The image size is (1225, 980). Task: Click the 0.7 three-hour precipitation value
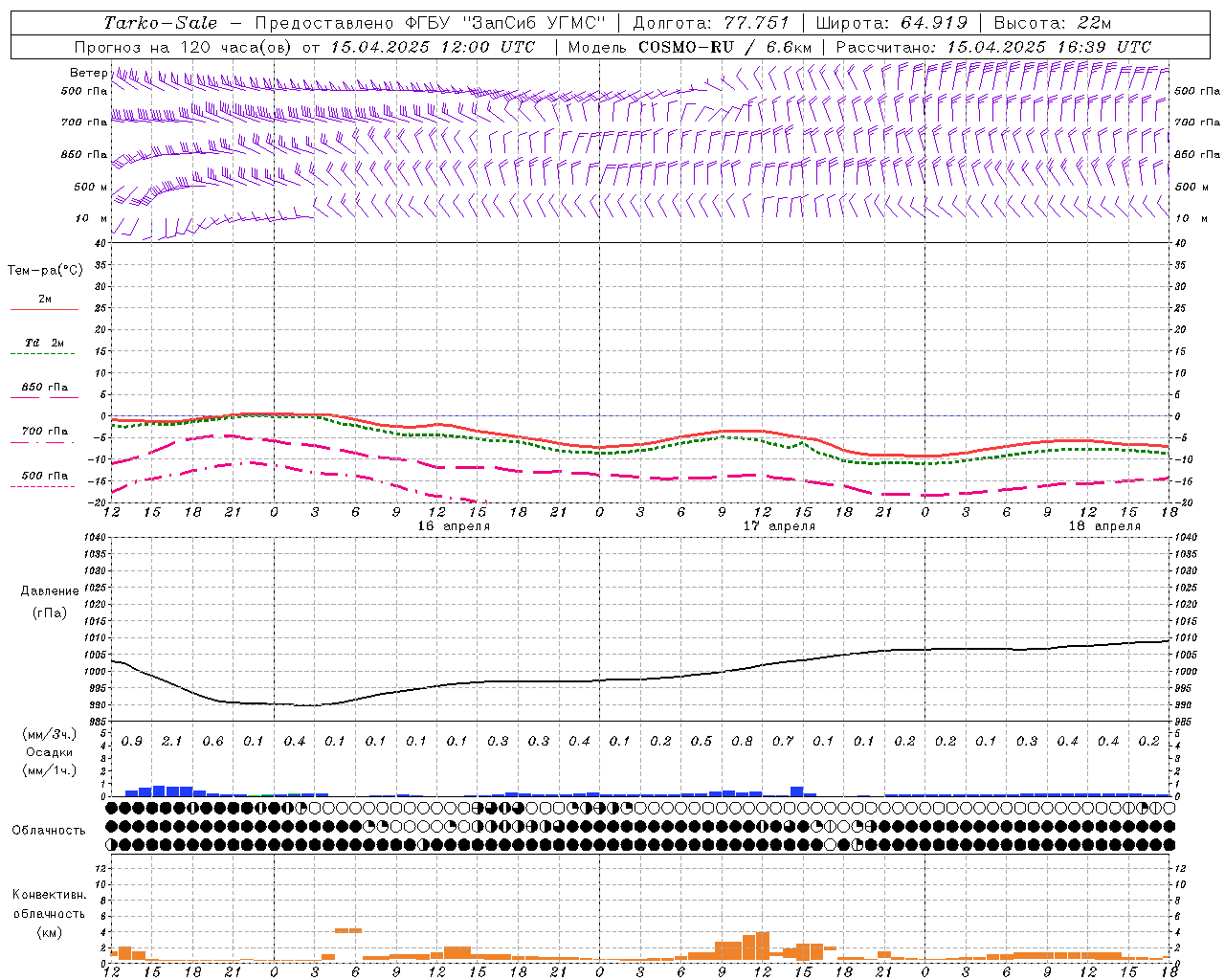click(x=783, y=741)
